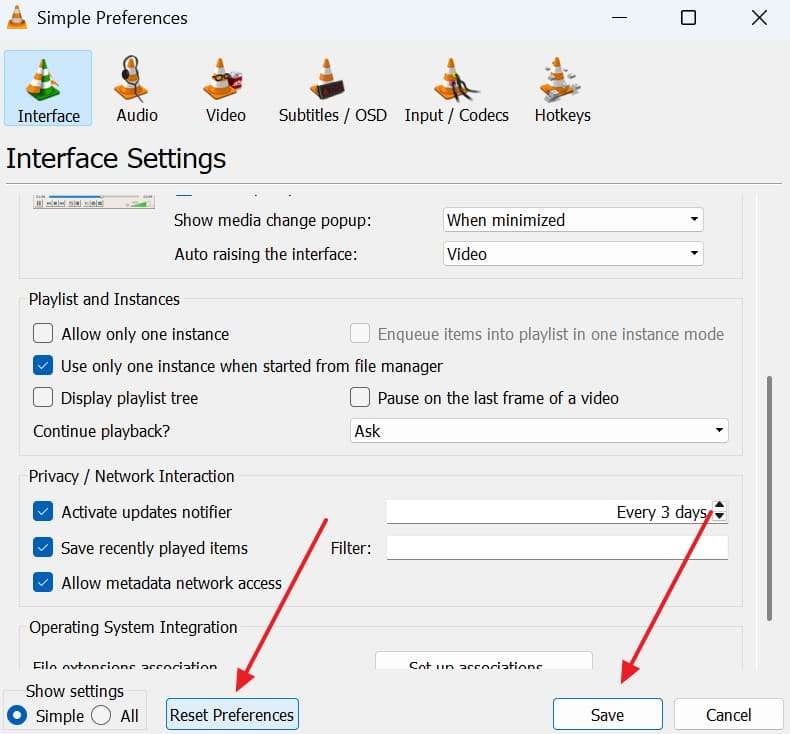Disable Activate updates notifier
The height and width of the screenshot is (734, 790).
(43, 511)
